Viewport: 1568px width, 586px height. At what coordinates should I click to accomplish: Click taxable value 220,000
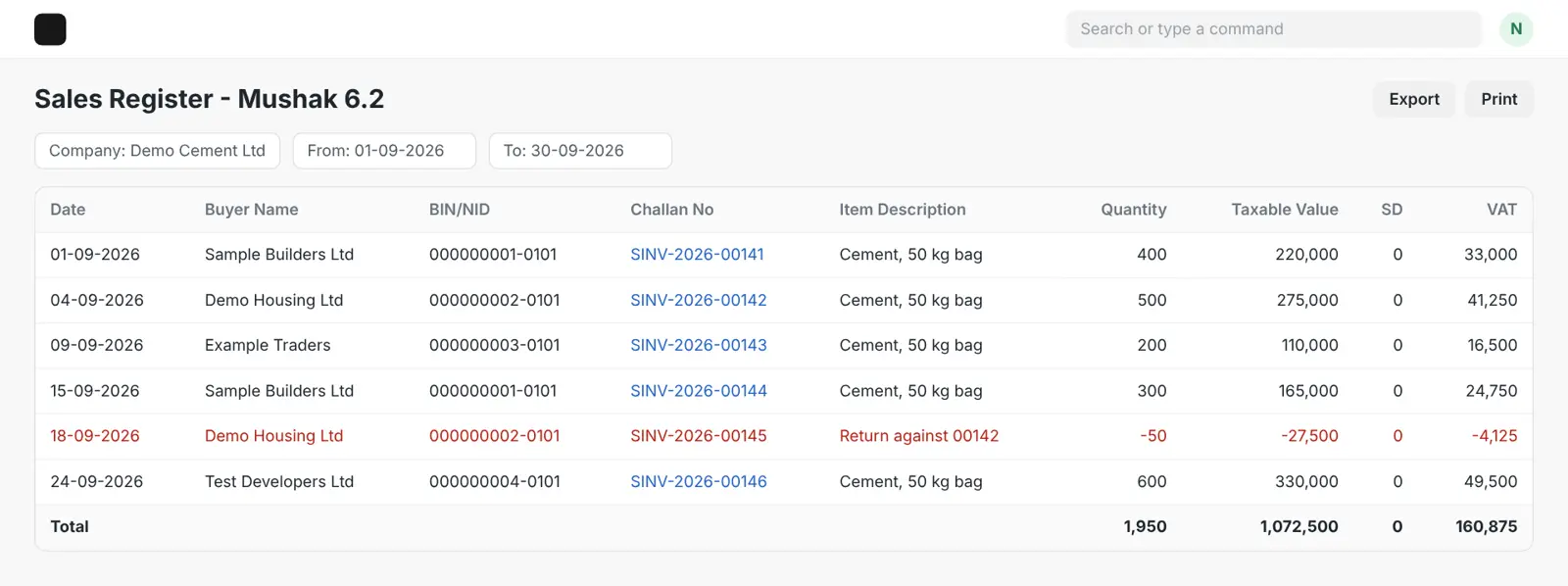pyautogui.click(x=1306, y=255)
